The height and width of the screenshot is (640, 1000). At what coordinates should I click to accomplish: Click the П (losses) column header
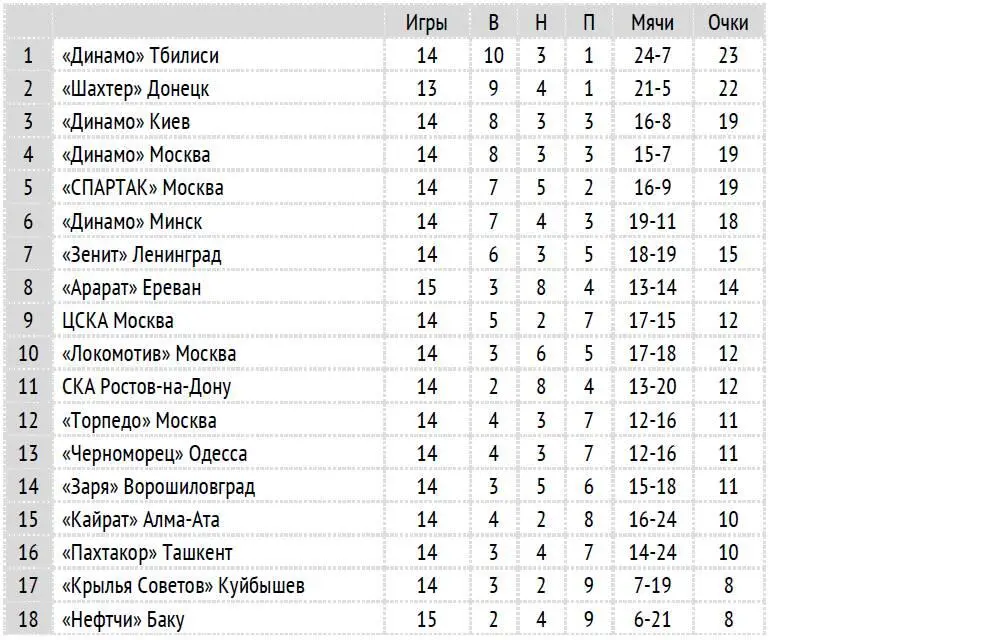tap(588, 23)
